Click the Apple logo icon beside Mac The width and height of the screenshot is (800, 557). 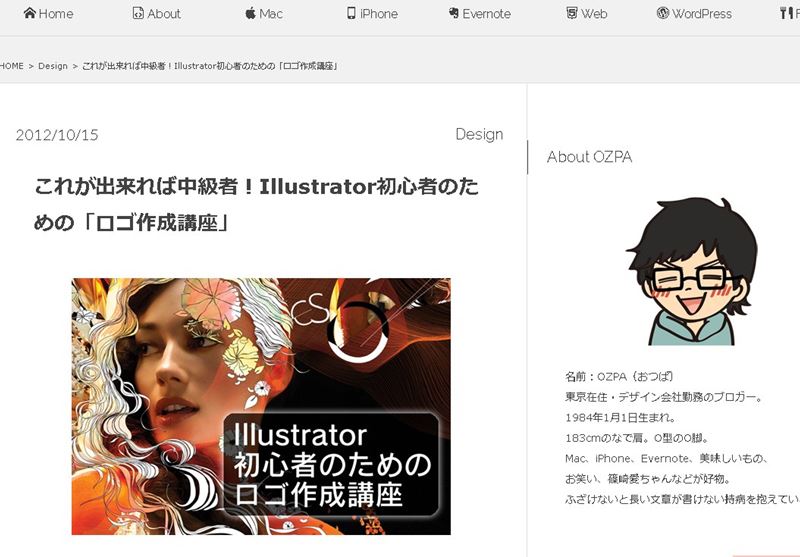tap(250, 13)
